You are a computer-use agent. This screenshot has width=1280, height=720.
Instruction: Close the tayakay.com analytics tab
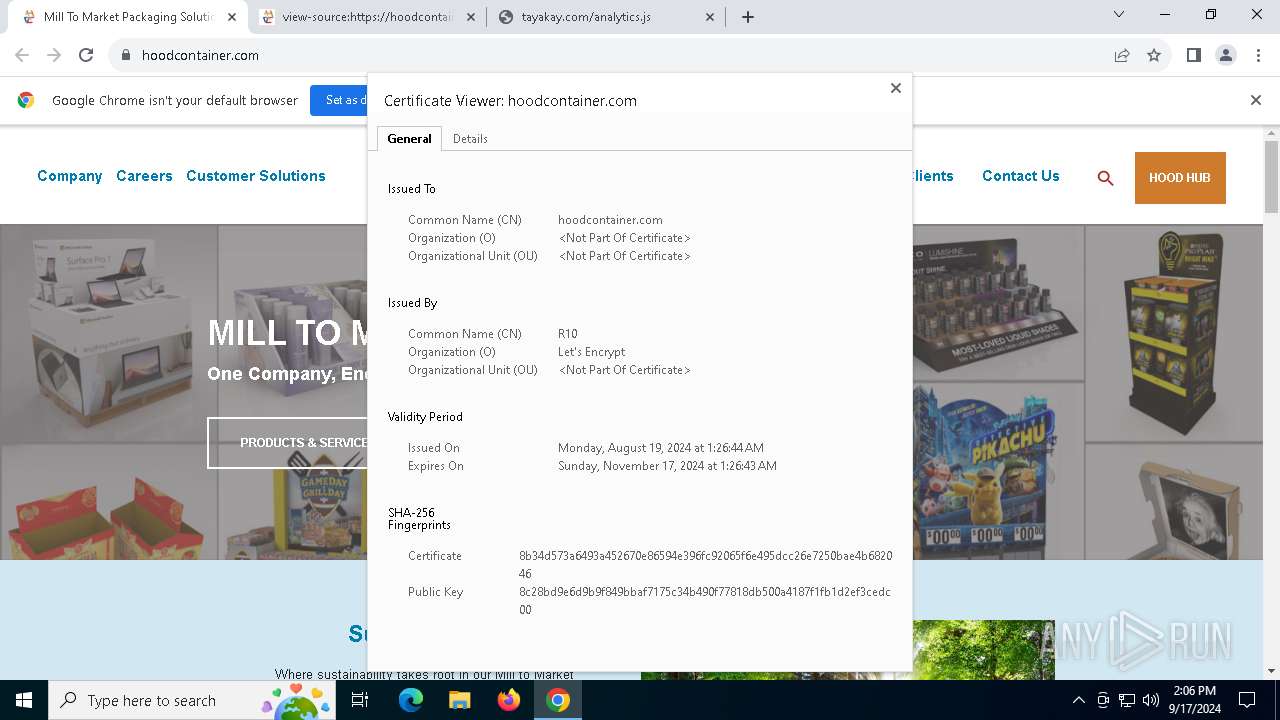point(710,17)
